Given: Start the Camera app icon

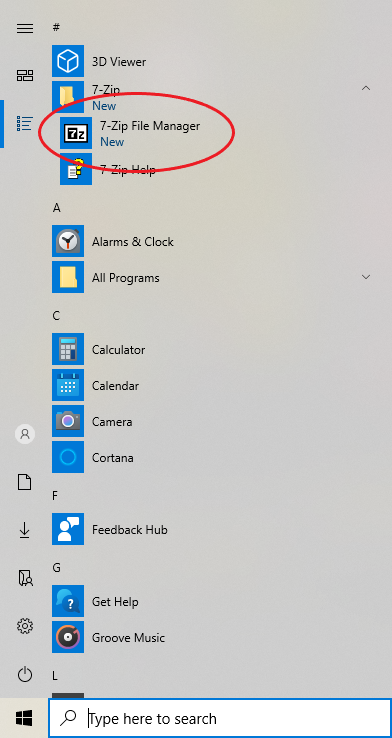Looking at the screenshot, I should click(x=68, y=421).
